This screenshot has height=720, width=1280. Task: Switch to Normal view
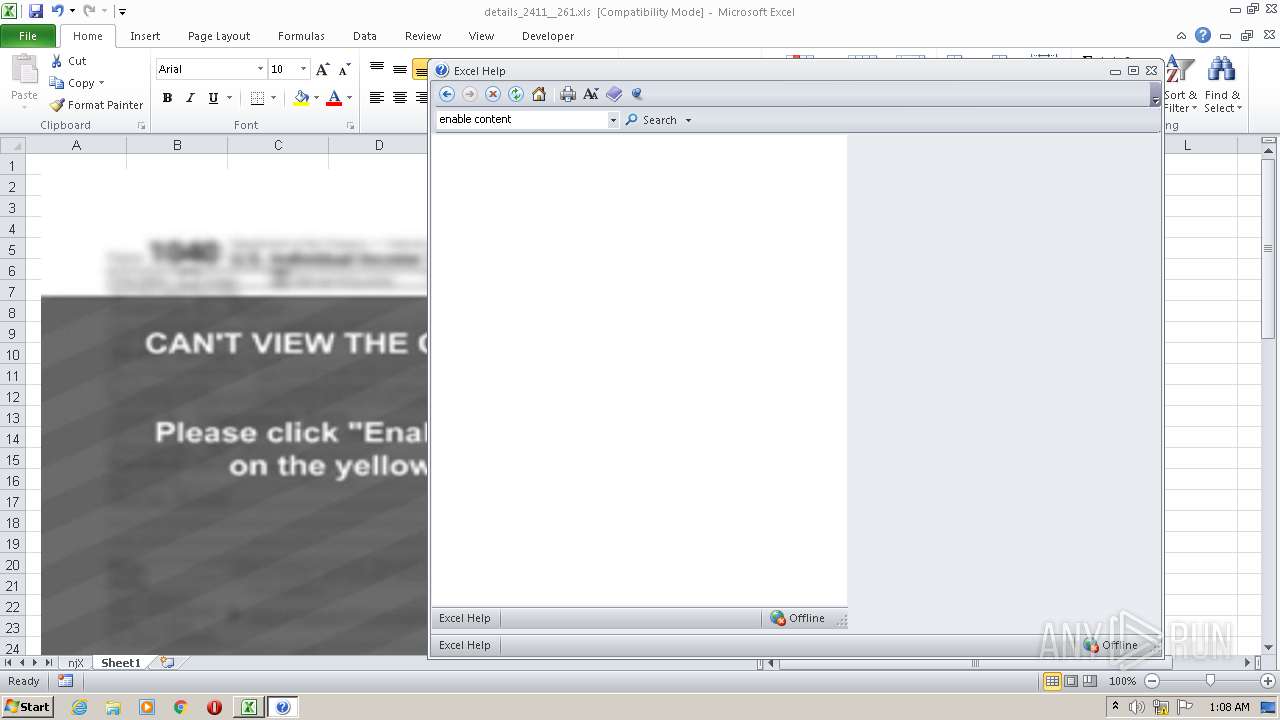pos(1052,681)
